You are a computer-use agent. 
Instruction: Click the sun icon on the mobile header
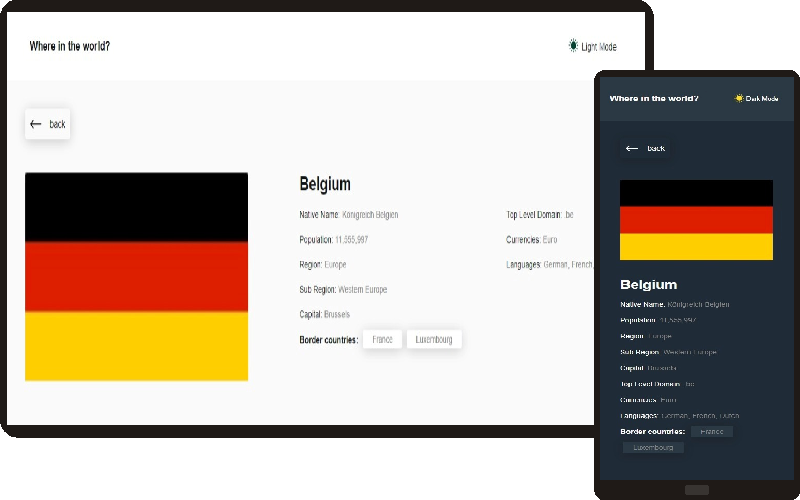pos(739,98)
